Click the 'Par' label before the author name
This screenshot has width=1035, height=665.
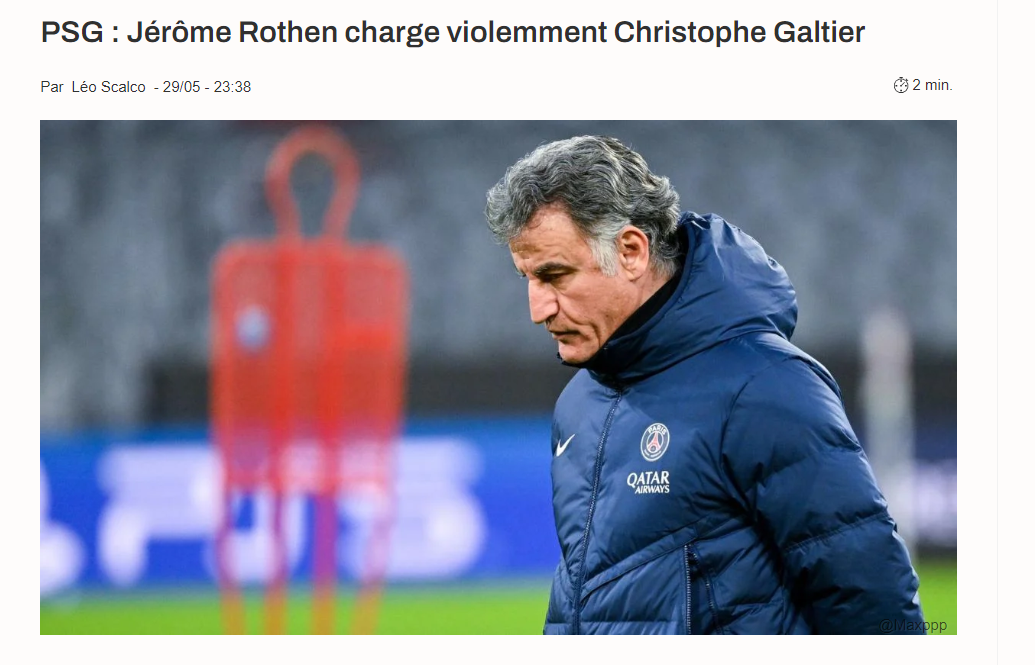click(52, 87)
